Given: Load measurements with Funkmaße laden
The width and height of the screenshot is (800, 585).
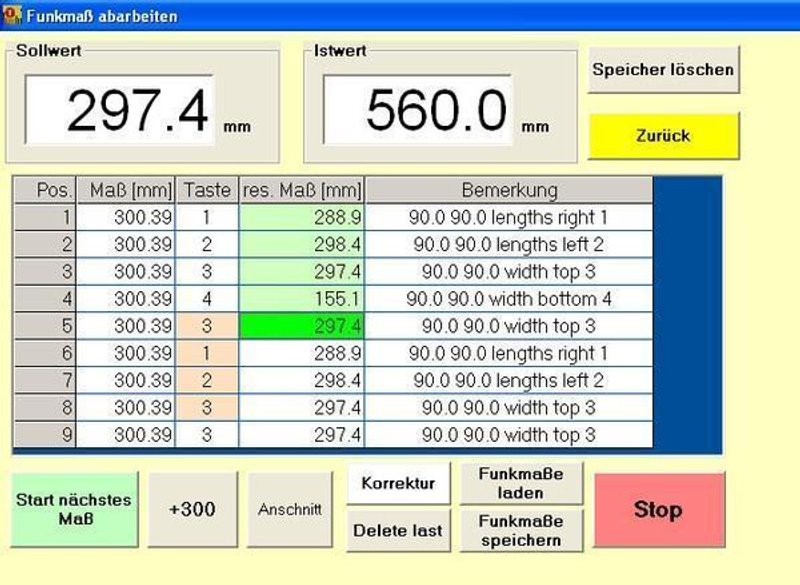Looking at the screenshot, I should pyautogui.click(x=520, y=483).
